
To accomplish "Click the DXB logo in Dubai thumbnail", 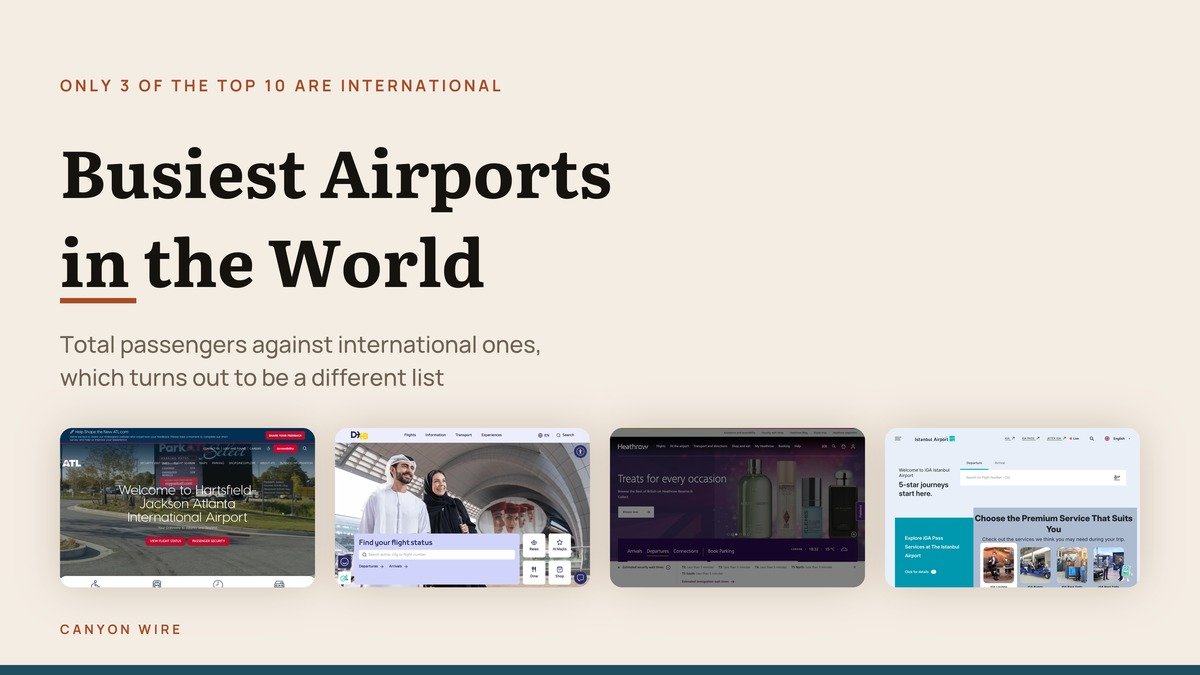I will [359, 435].
